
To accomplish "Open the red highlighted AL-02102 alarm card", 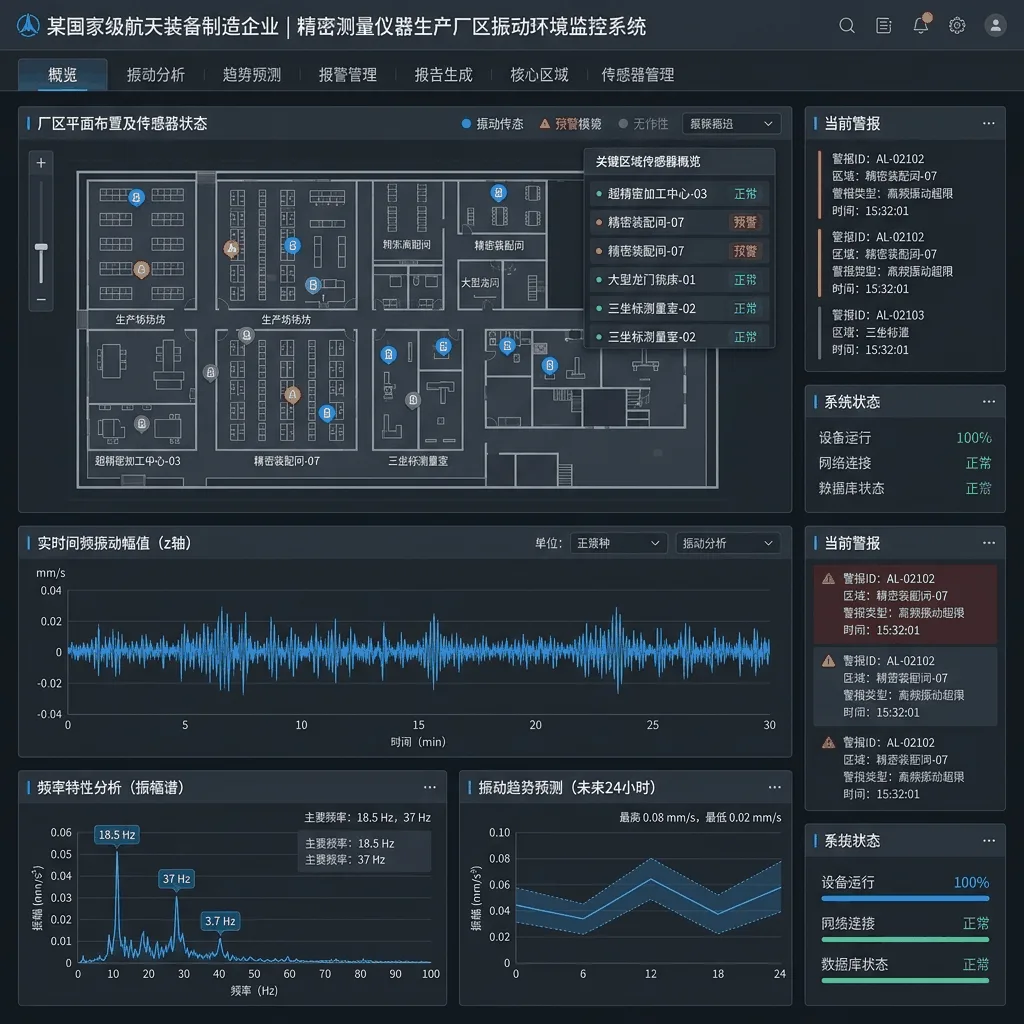I will point(904,604).
